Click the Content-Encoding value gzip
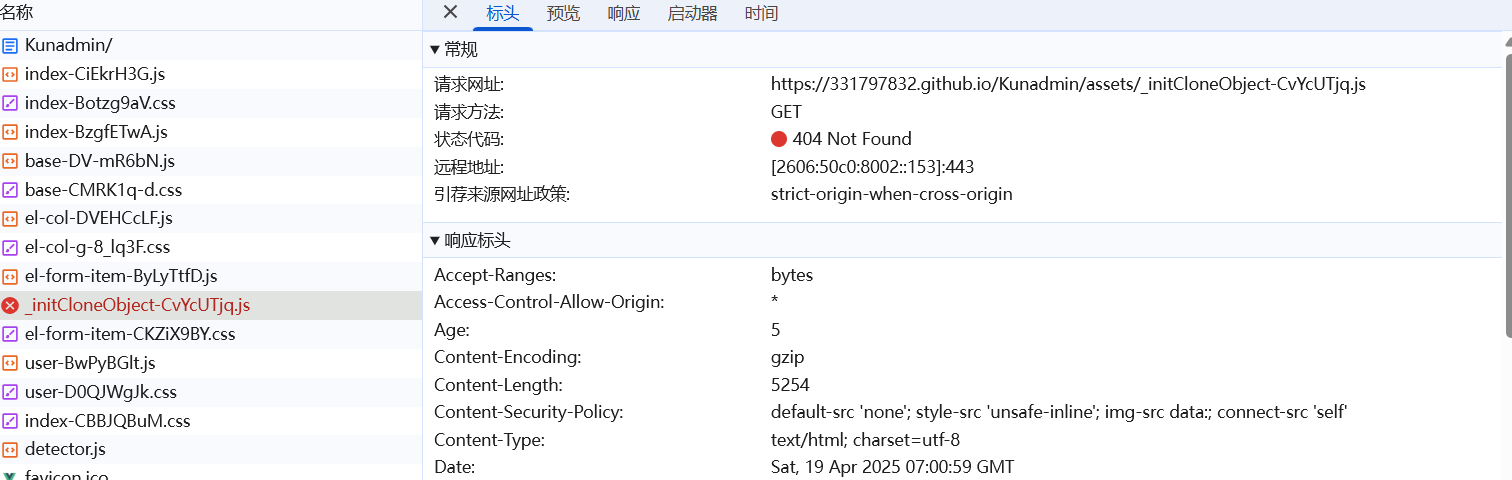Image resolution: width=1512 pixels, height=480 pixels. (x=788, y=357)
